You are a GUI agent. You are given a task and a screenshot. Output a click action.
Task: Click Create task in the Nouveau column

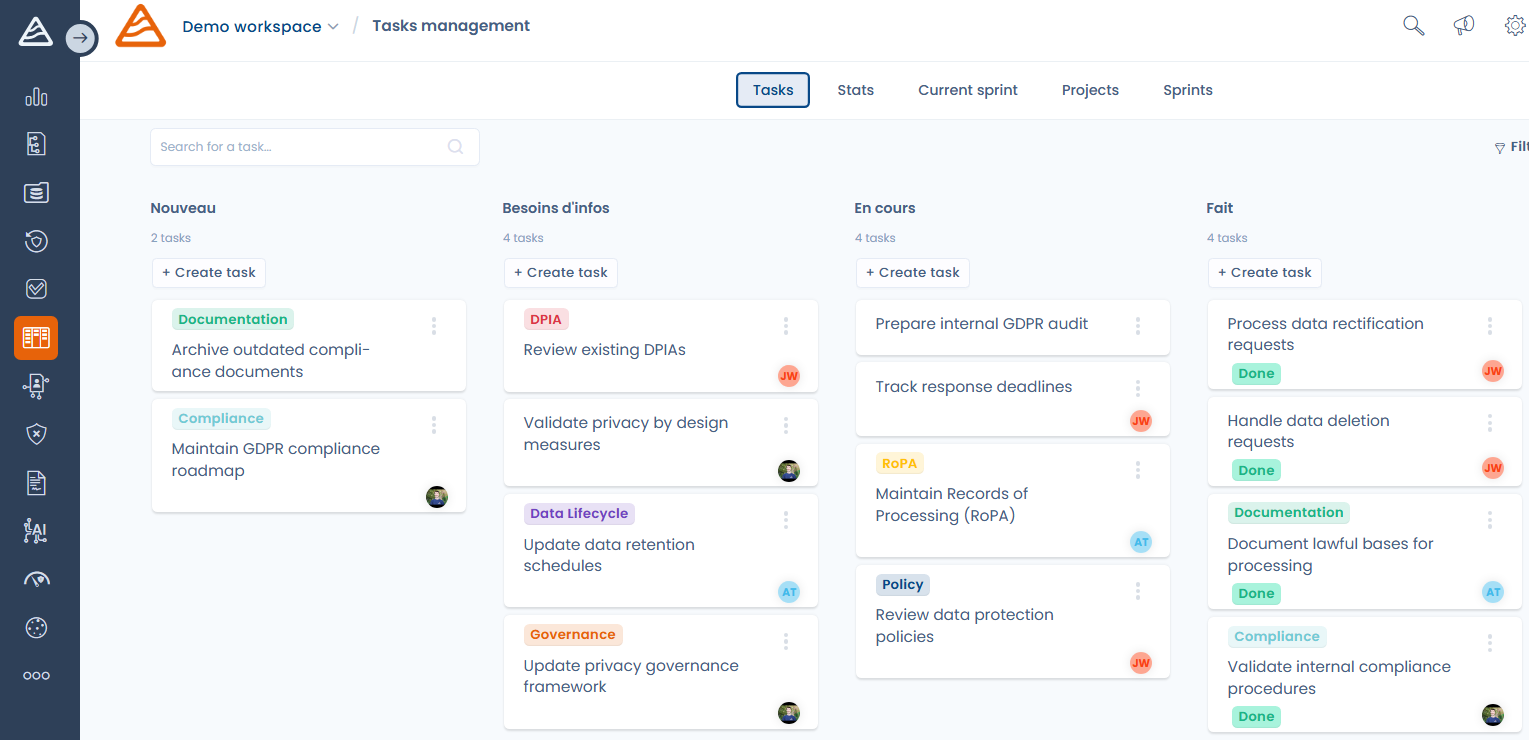point(209,273)
